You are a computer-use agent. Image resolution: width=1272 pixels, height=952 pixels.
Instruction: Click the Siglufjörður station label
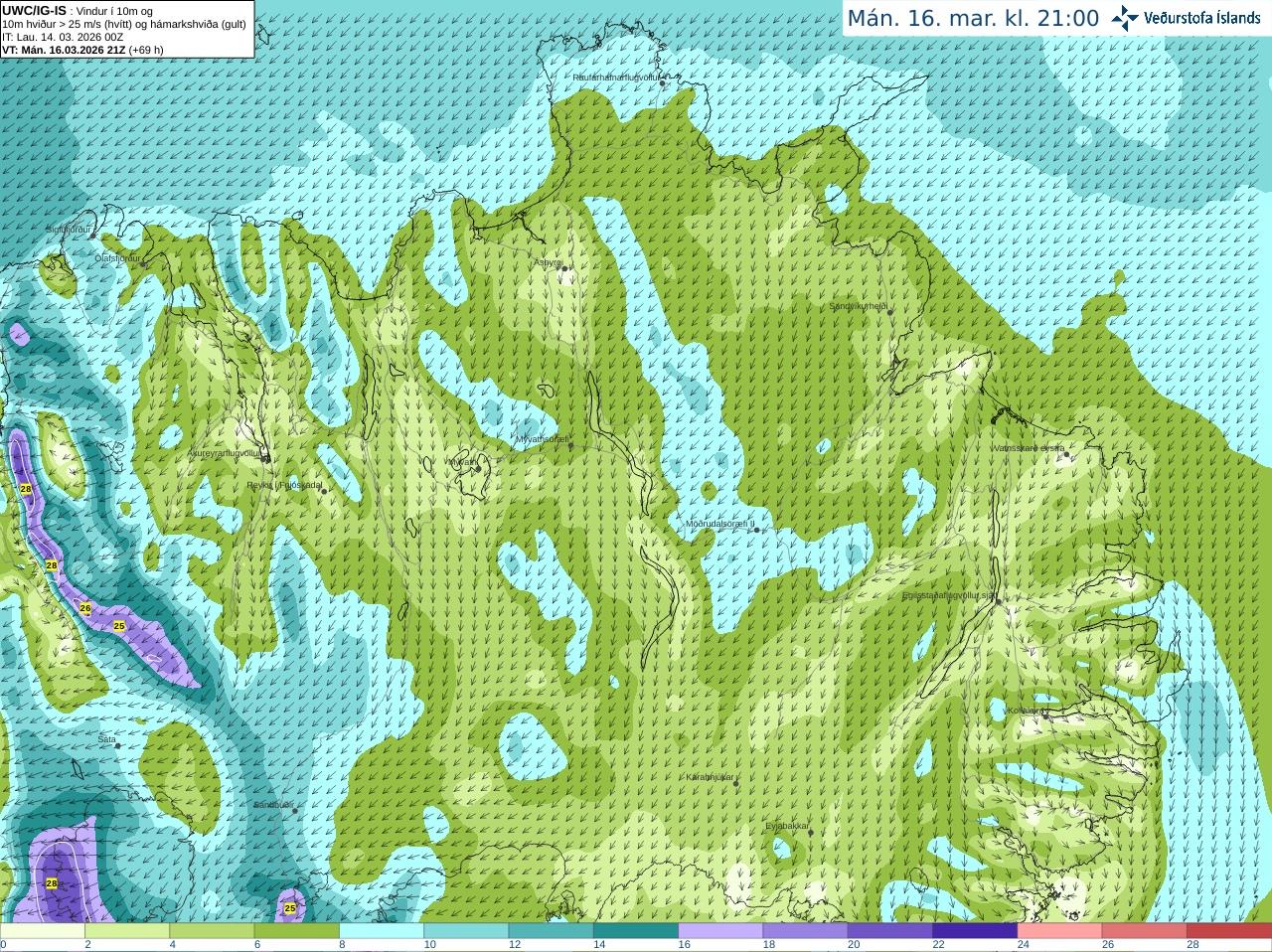point(68,230)
